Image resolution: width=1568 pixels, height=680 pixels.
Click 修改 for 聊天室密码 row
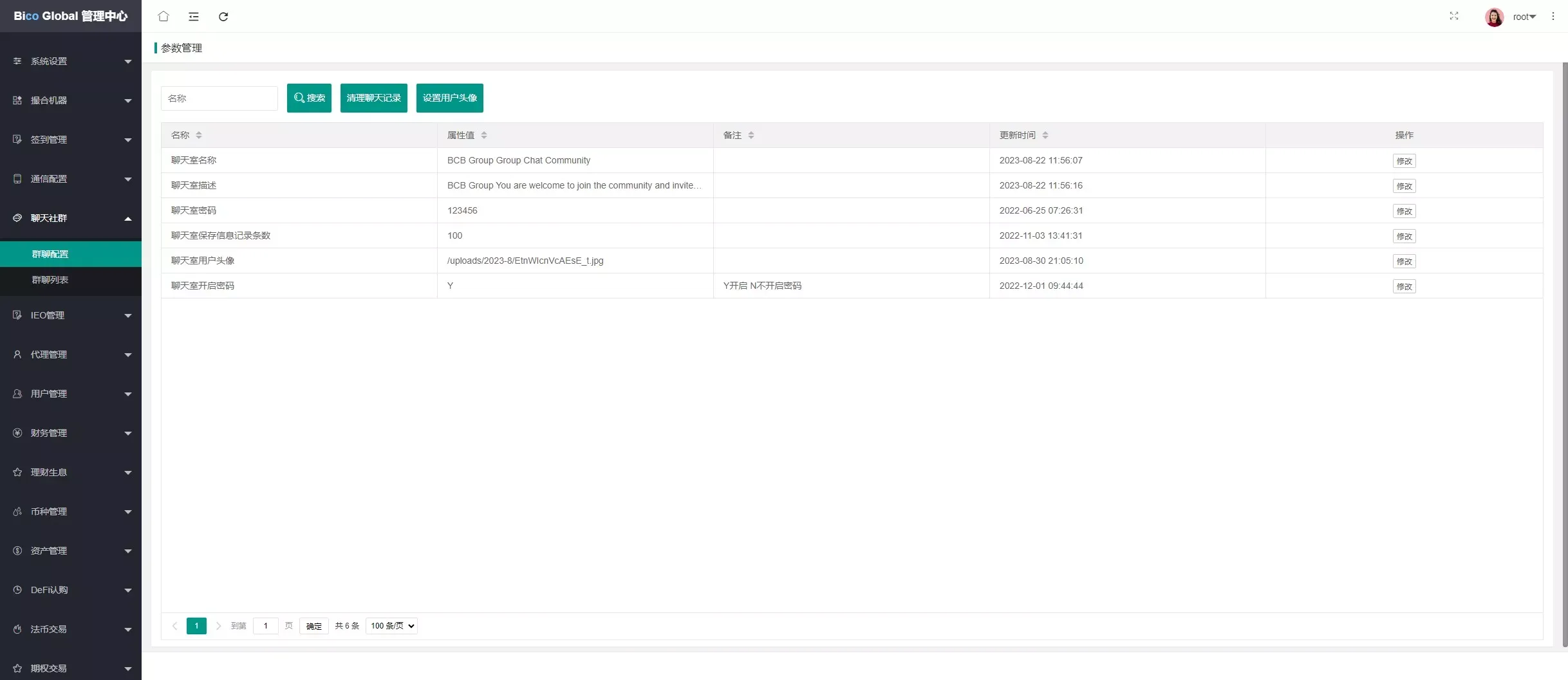pos(1405,211)
